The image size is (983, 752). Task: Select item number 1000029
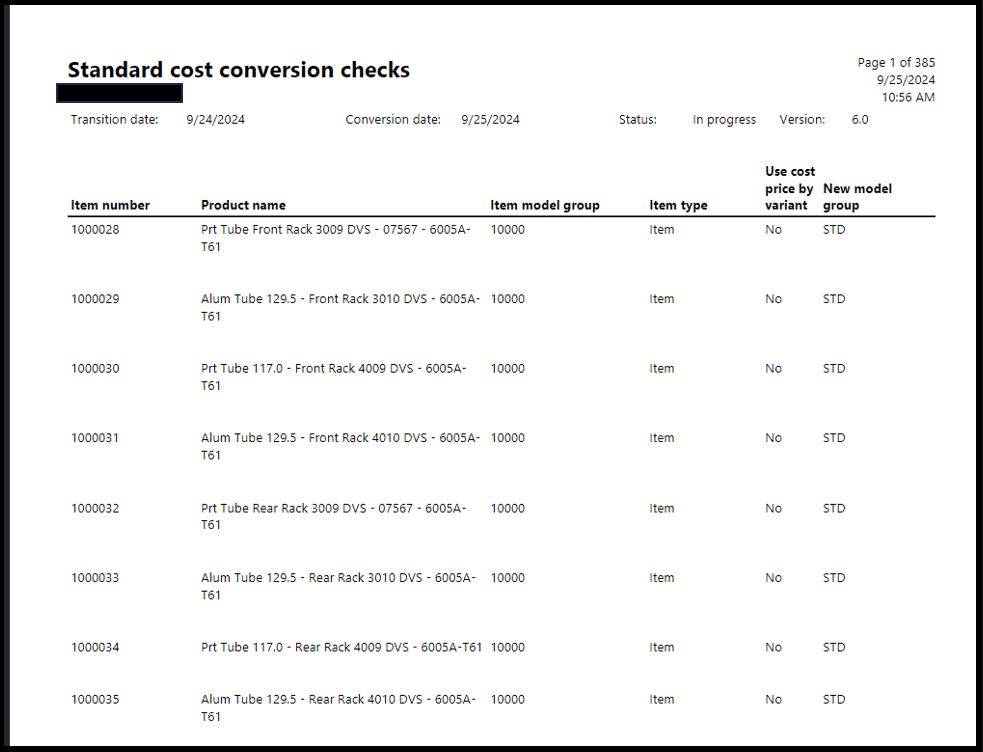pyautogui.click(x=95, y=299)
